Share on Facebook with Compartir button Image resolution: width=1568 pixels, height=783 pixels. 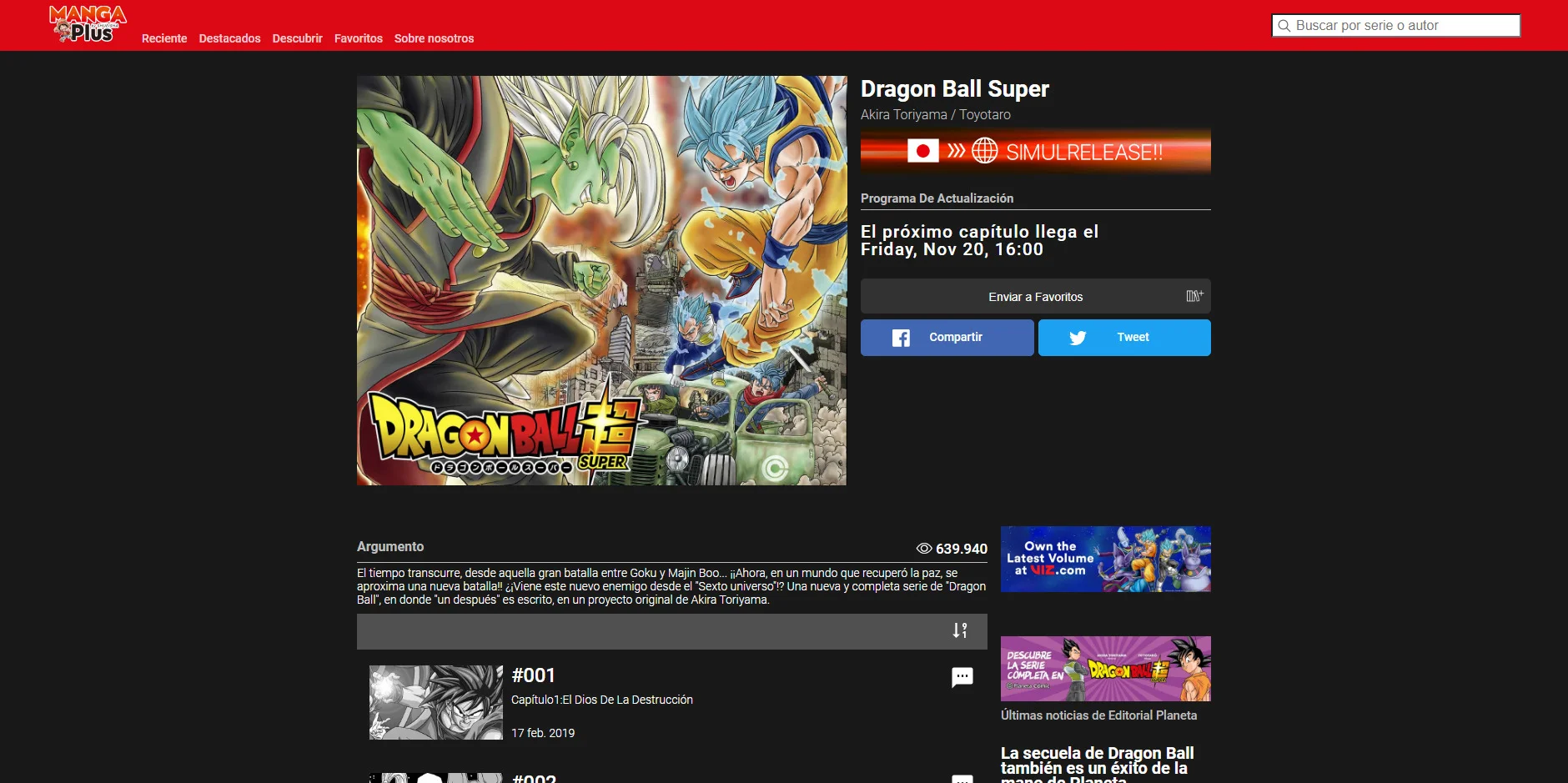pos(947,338)
